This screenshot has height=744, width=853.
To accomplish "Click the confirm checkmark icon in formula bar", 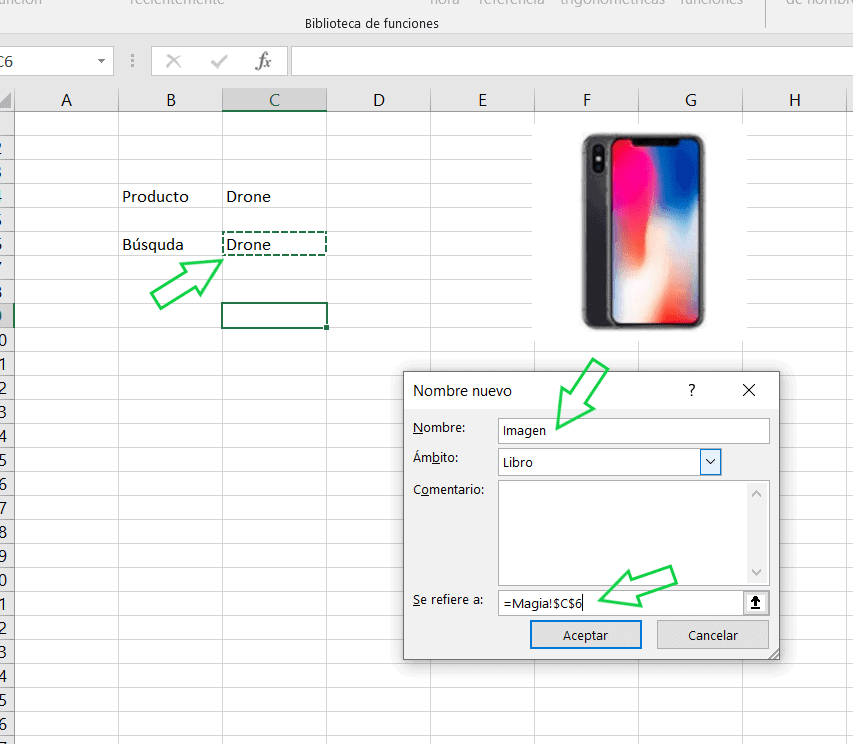I will pyautogui.click(x=219, y=61).
